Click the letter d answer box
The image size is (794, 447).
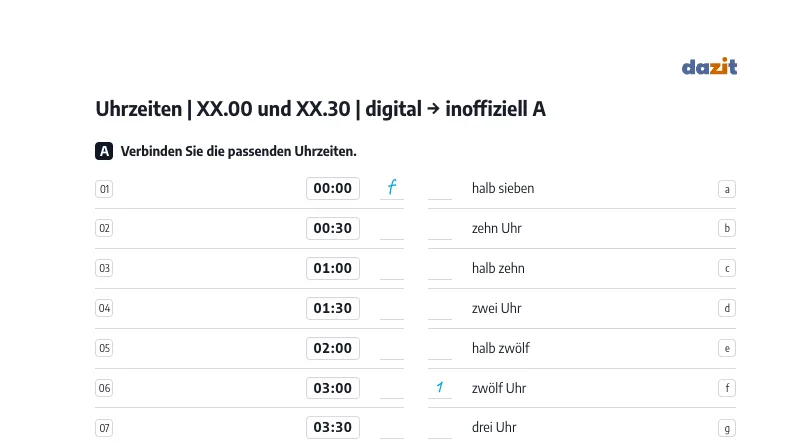pos(727,308)
